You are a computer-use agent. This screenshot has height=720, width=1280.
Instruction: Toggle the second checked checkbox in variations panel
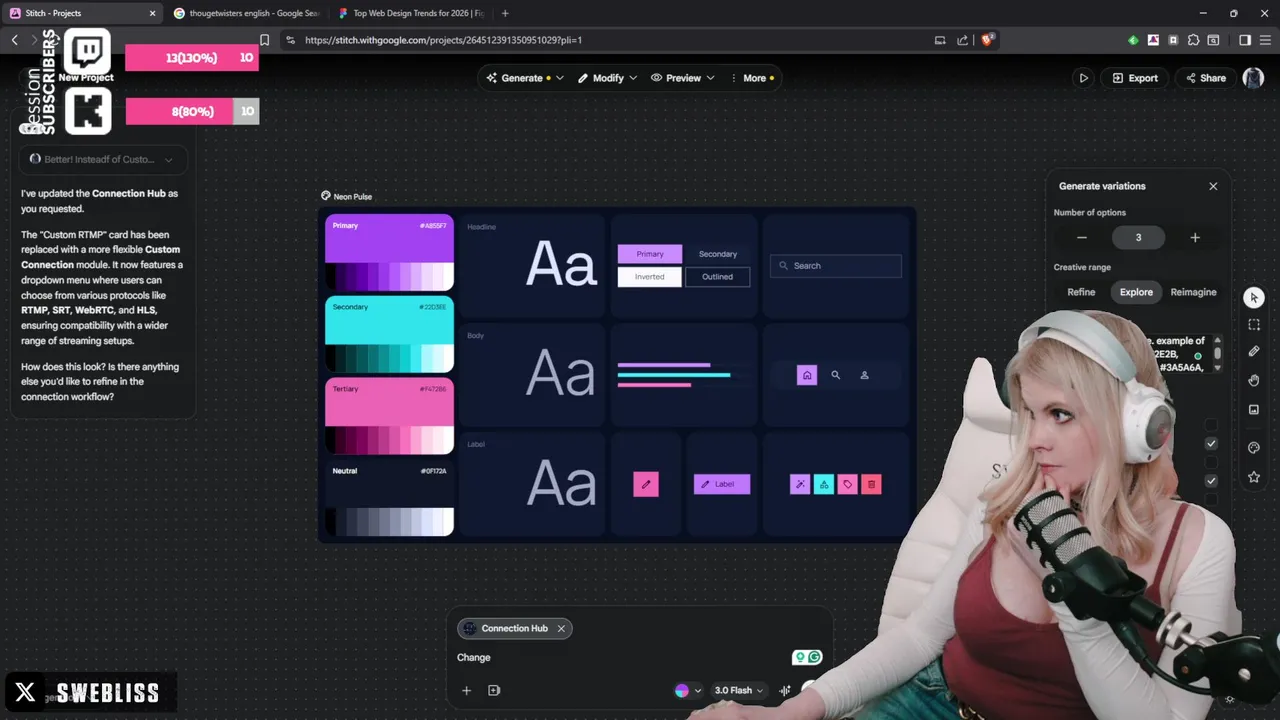tap(1211, 481)
